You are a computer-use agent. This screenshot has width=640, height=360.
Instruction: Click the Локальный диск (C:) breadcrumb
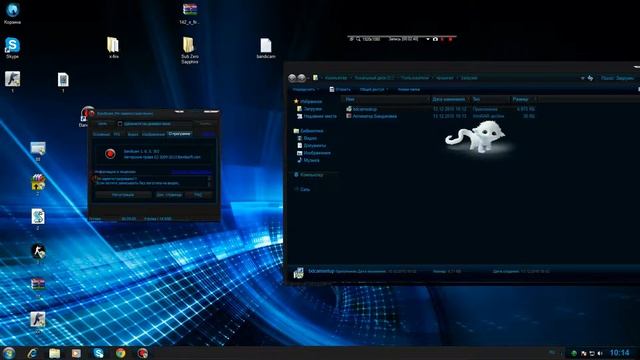pyautogui.click(x=375, y=78)
